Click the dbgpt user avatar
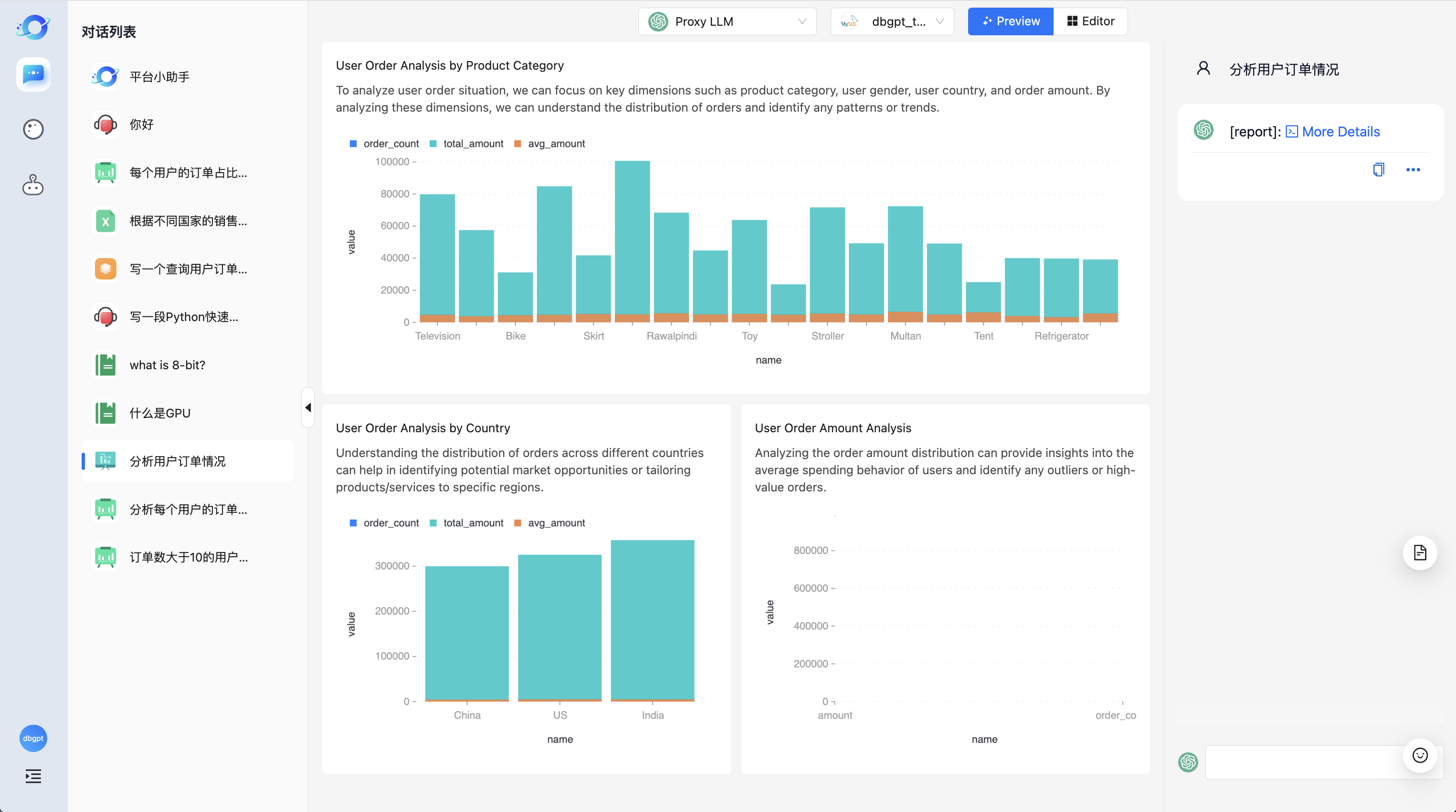Viewport: 1456px width, 812px height. (x=33, y=738)
